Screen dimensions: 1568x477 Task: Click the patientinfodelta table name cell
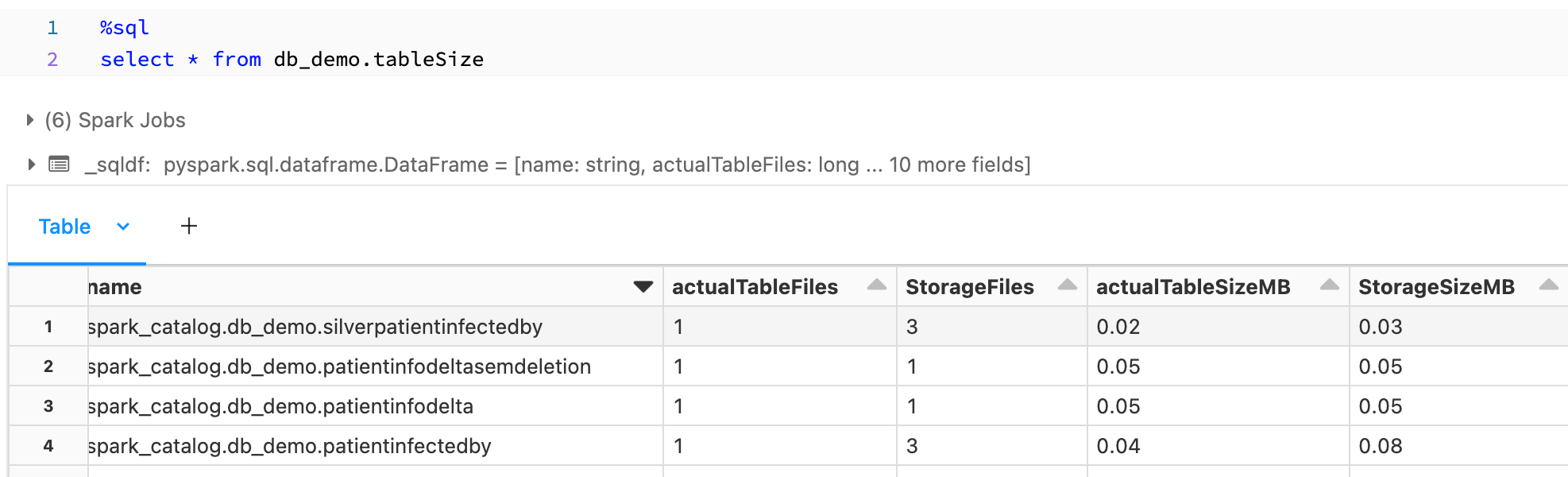pyautogui.click(x=375, y=406)
